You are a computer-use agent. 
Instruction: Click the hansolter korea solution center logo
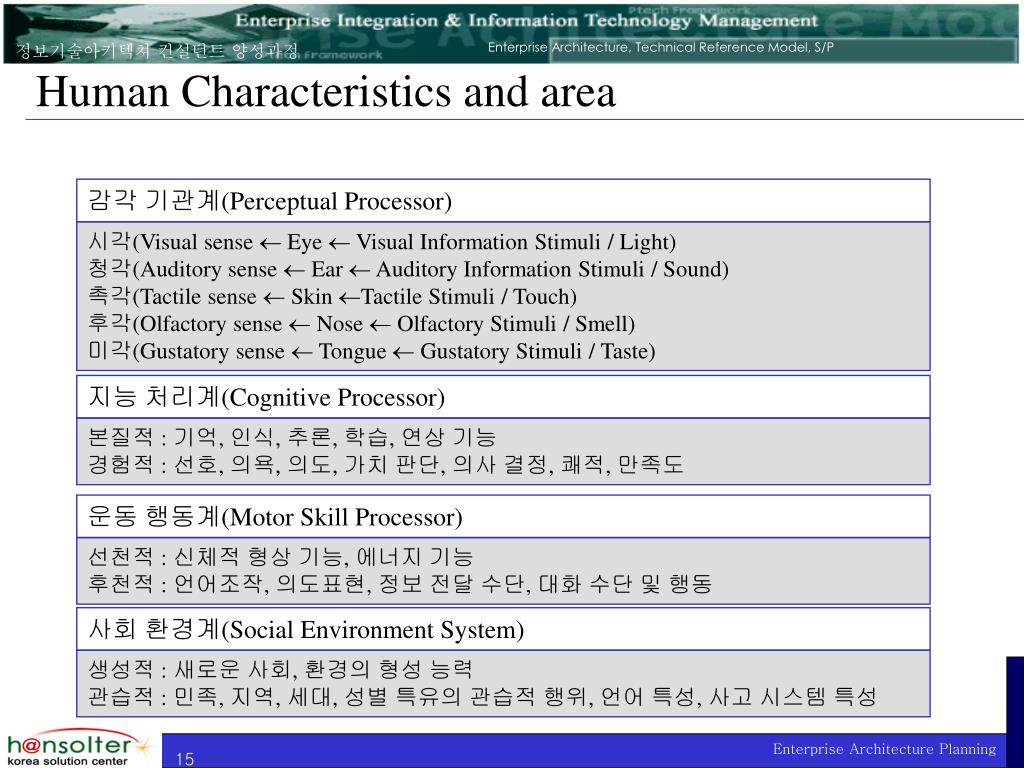(x=78, y=748)
